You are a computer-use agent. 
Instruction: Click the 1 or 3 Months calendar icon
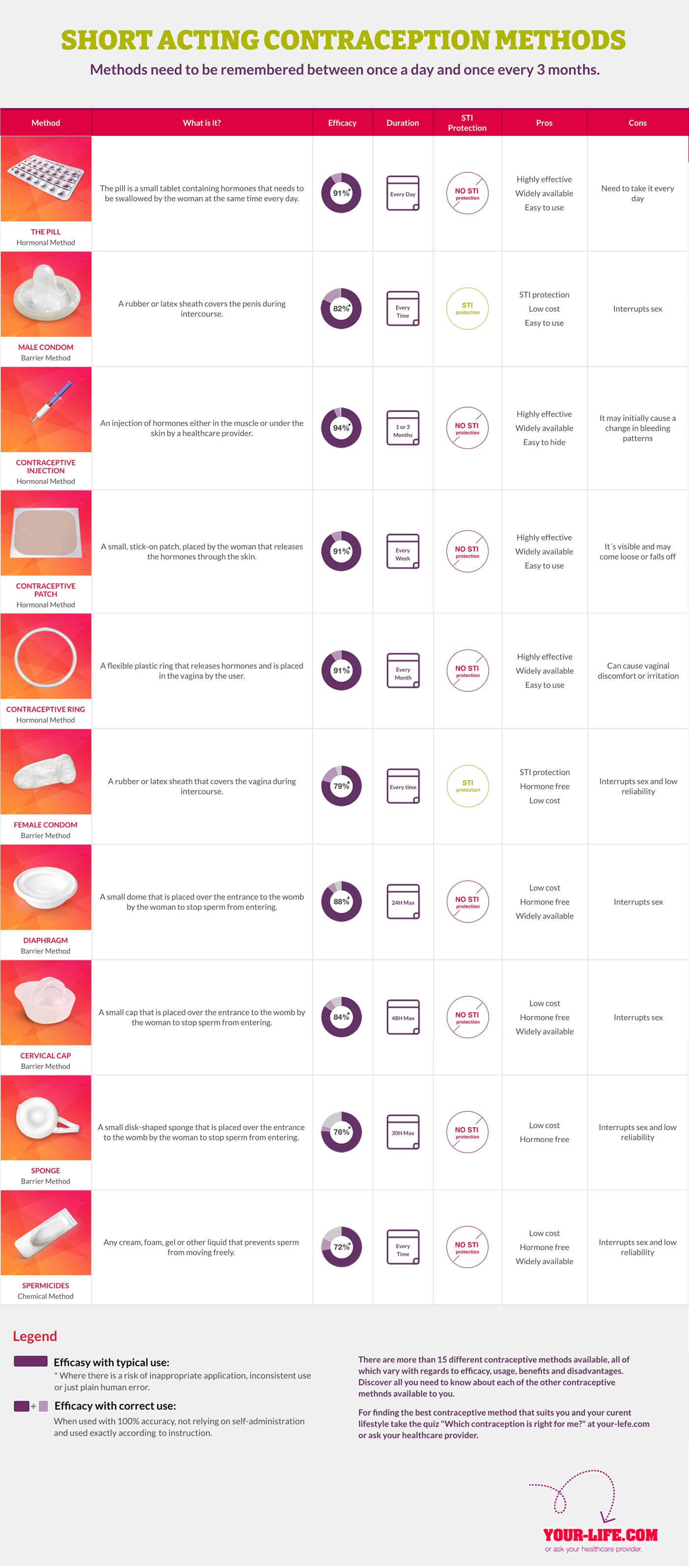402,428
